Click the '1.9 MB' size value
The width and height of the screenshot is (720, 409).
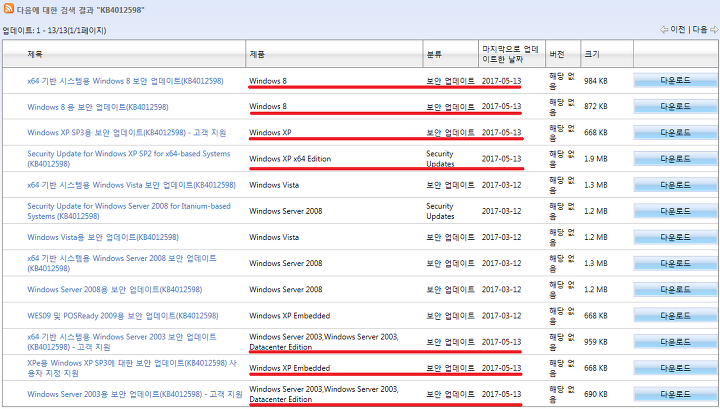coord(595,159)
